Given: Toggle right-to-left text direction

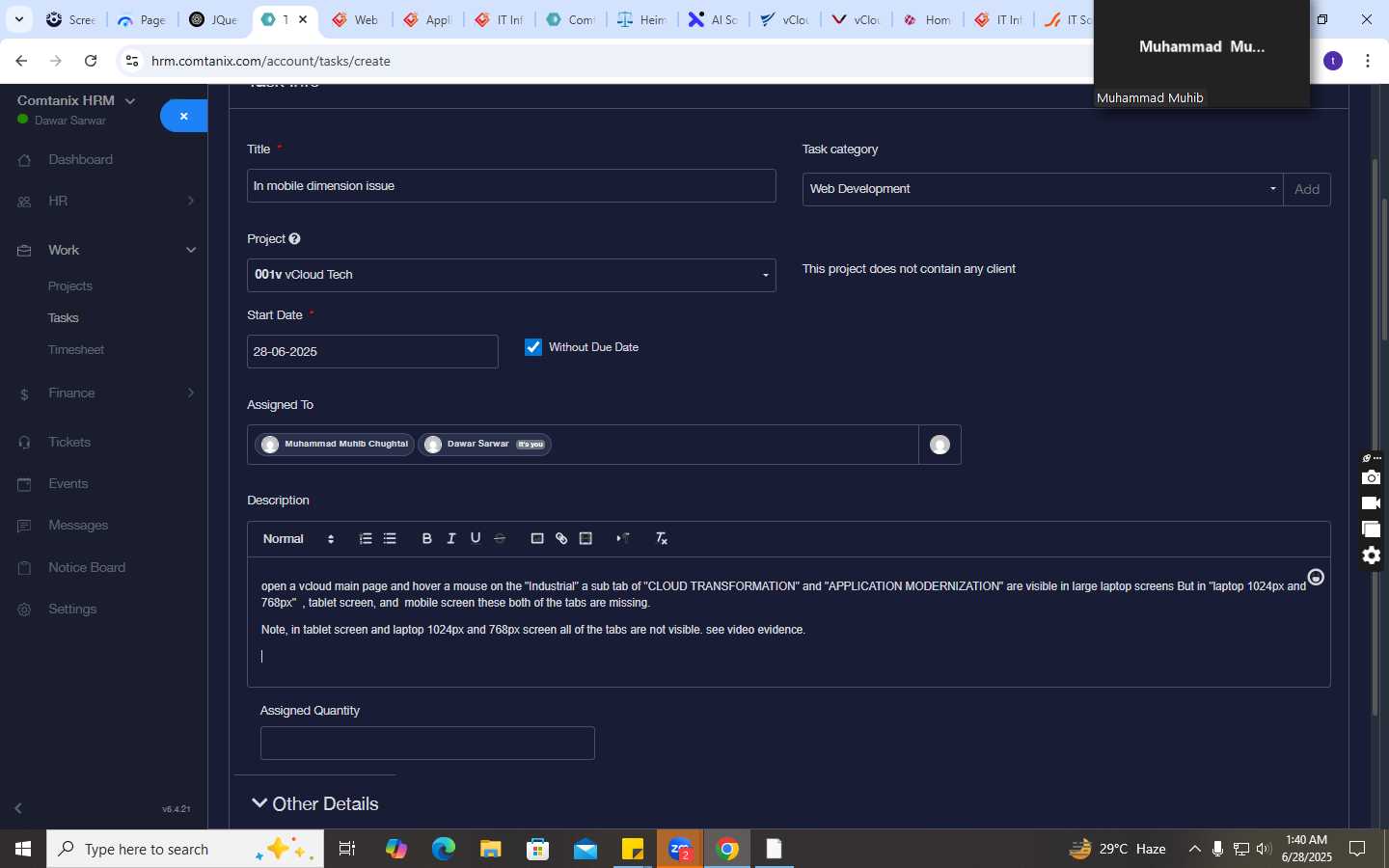Looking at the screenshot, I should [623, 538].
